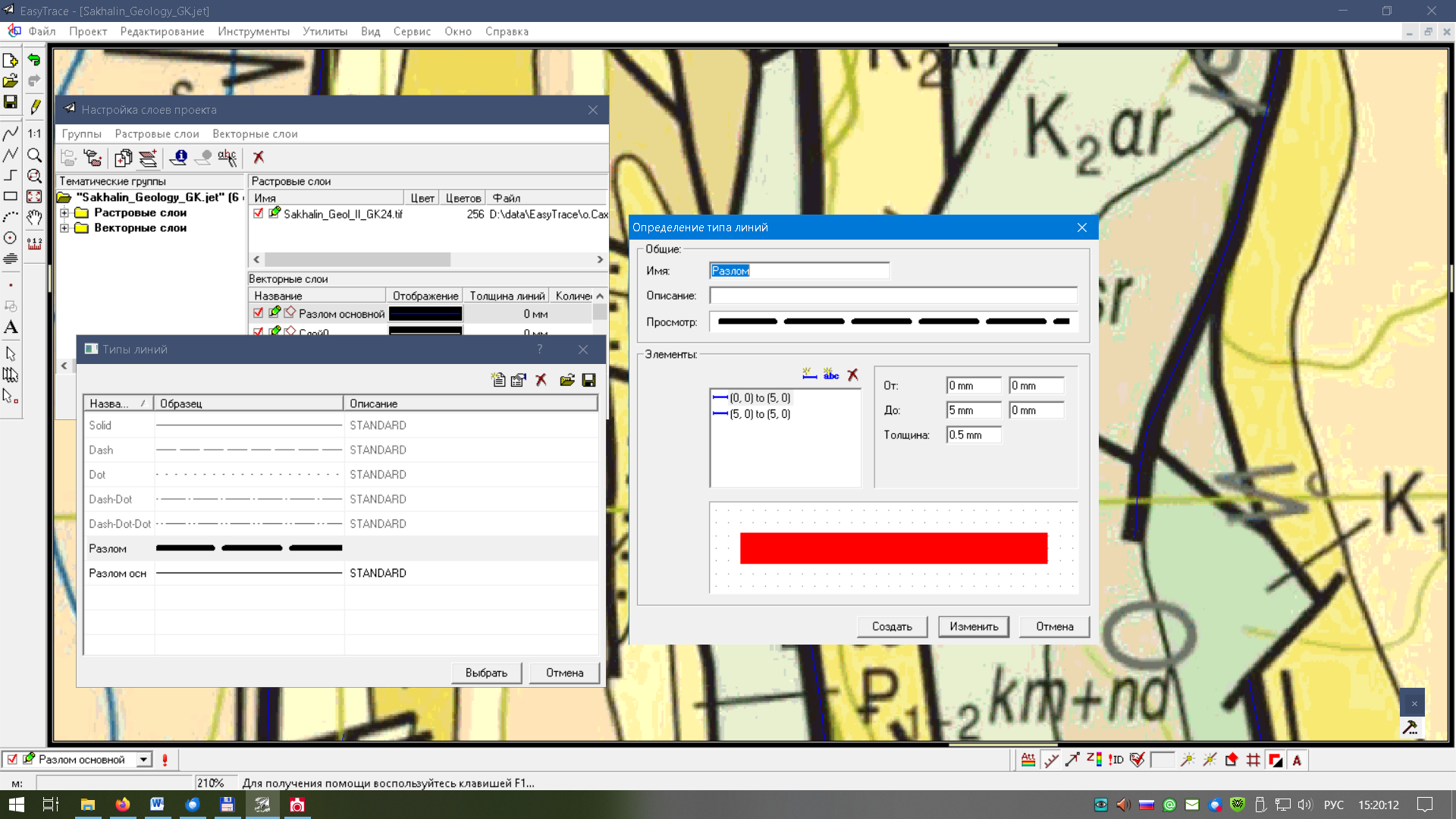Image resolution: width=1456 pixels, height=819 pixels.
Task: Expand Векторные слои tree node
Action: [x=64, y=228]
